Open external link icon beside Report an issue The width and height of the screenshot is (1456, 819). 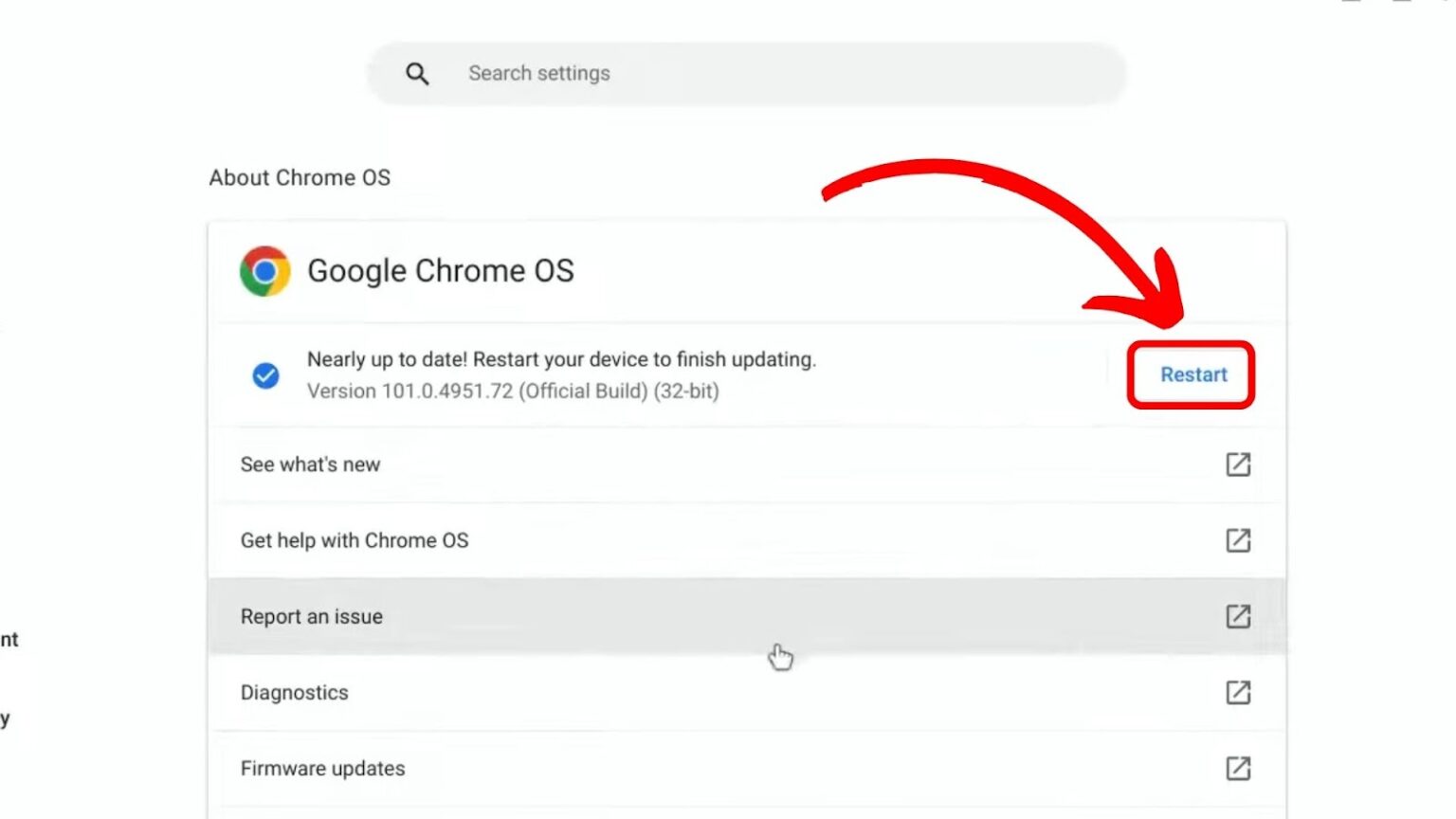(x=1238, y=616)
